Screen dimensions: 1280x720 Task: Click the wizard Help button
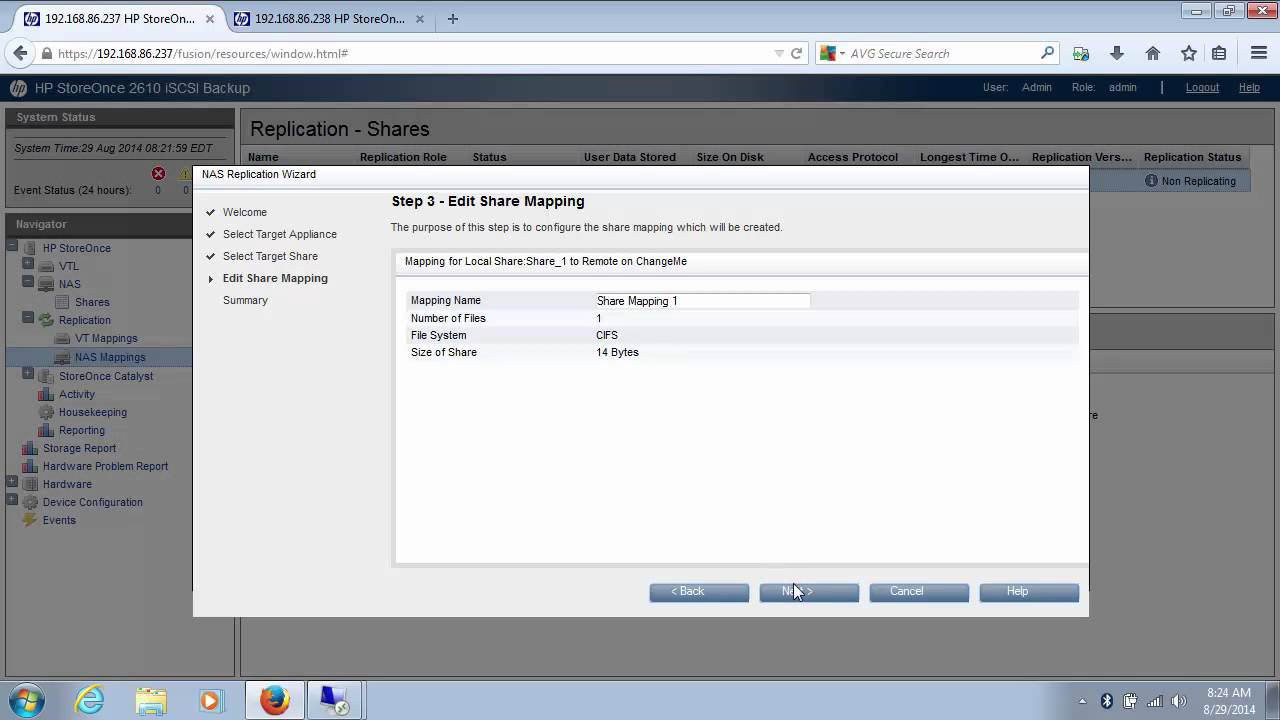coord(1029,592)
